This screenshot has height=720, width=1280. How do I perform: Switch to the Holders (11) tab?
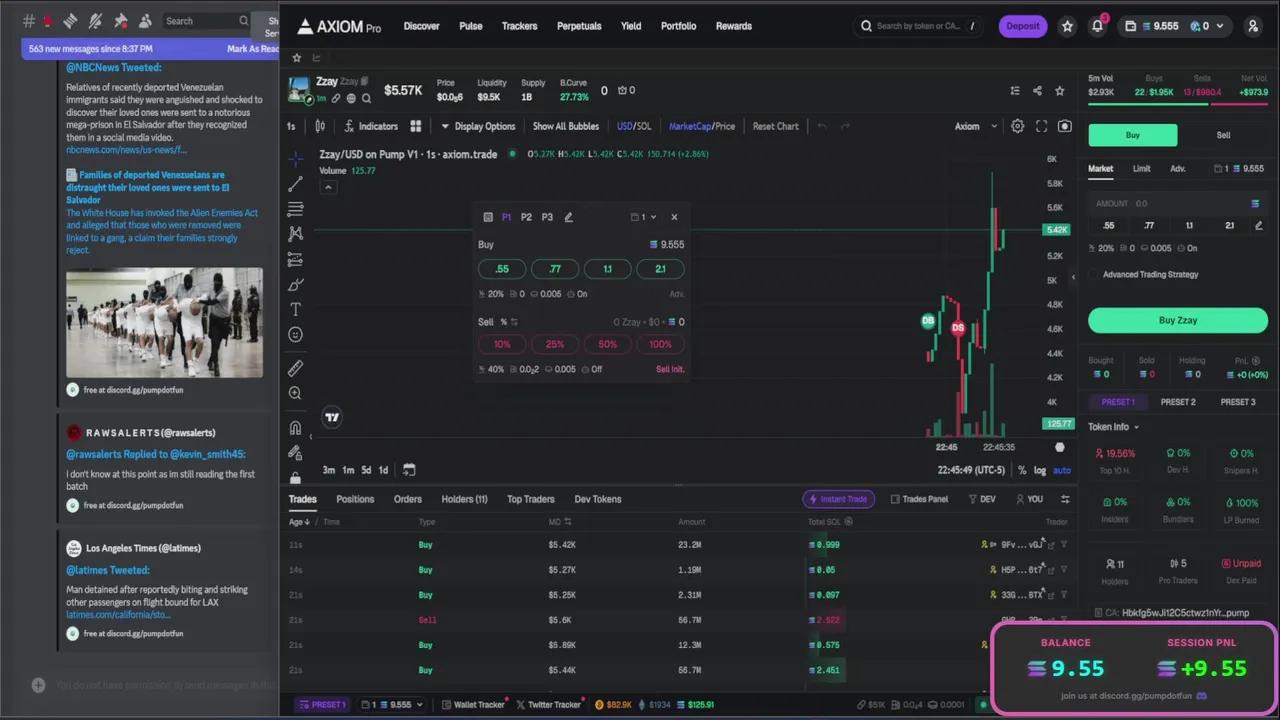pos(464,499)
